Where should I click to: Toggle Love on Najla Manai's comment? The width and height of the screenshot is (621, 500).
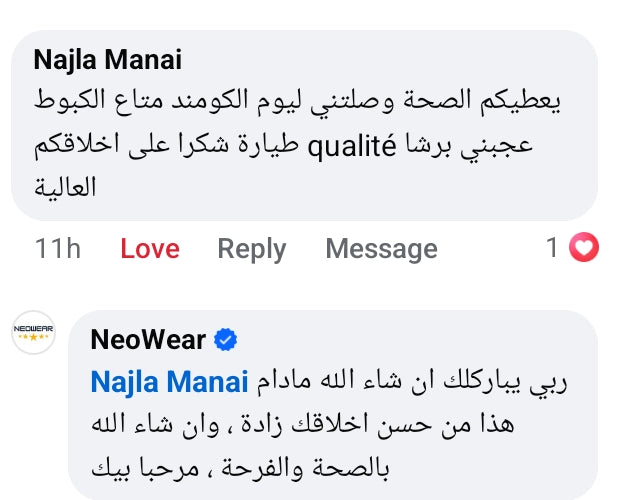pos(149,249)
